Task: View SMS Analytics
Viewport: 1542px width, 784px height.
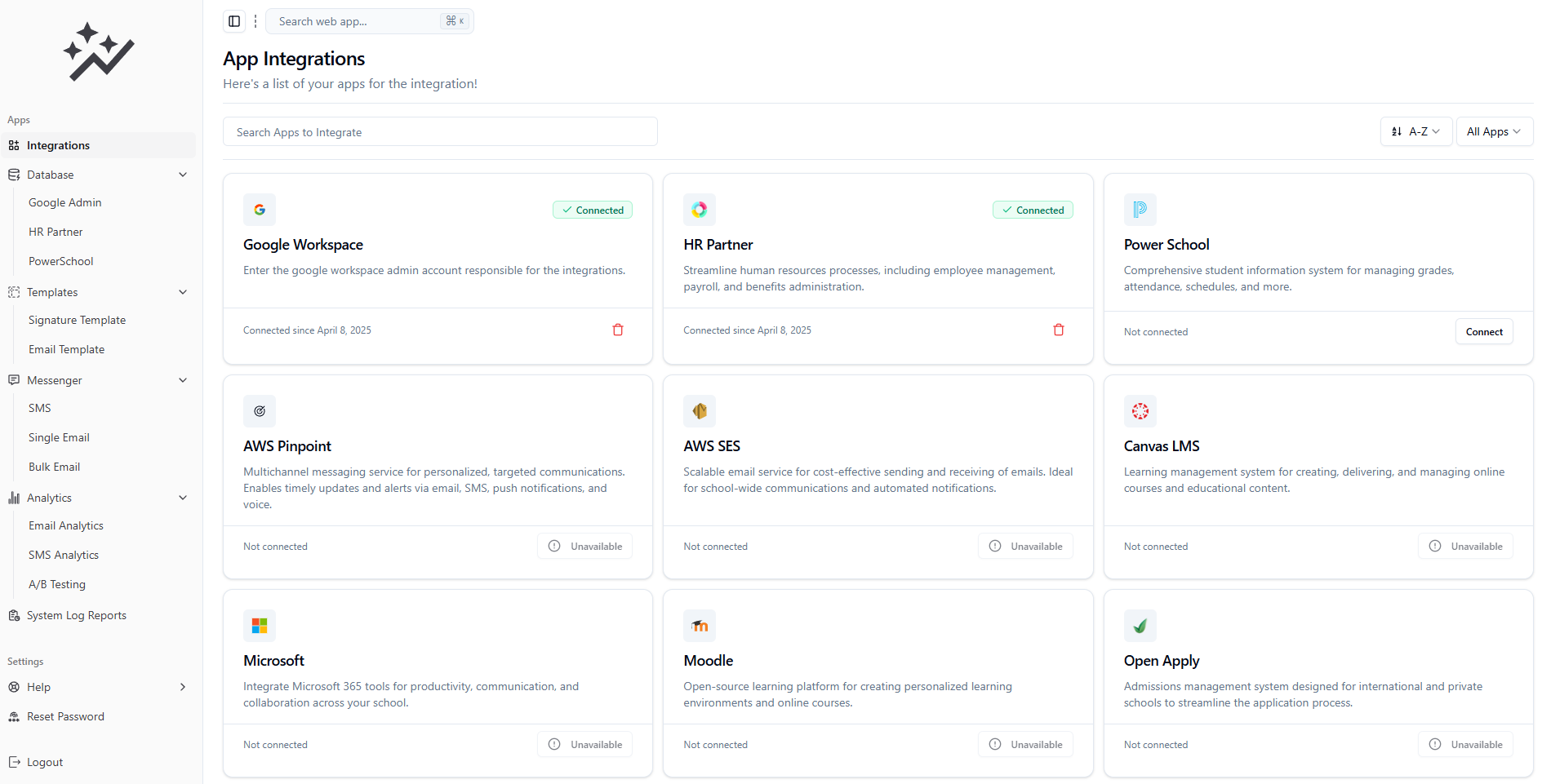Action: tap(64, 555)
